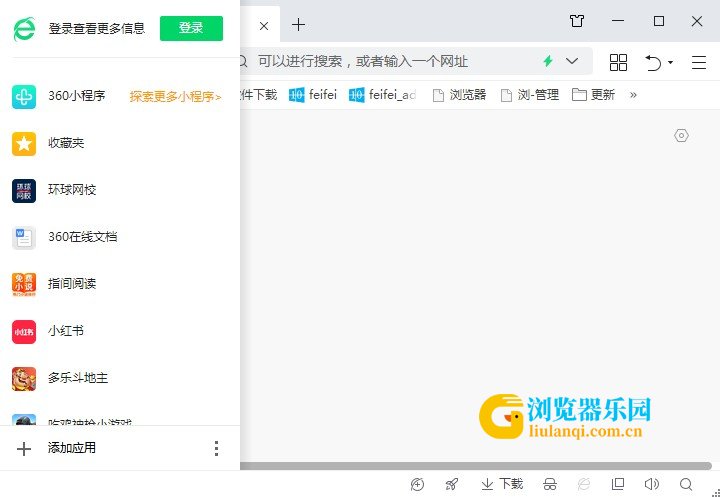Open 探索更多小程序 link
Viewport: 720px width, 497px height.
(x=175, y=97)
